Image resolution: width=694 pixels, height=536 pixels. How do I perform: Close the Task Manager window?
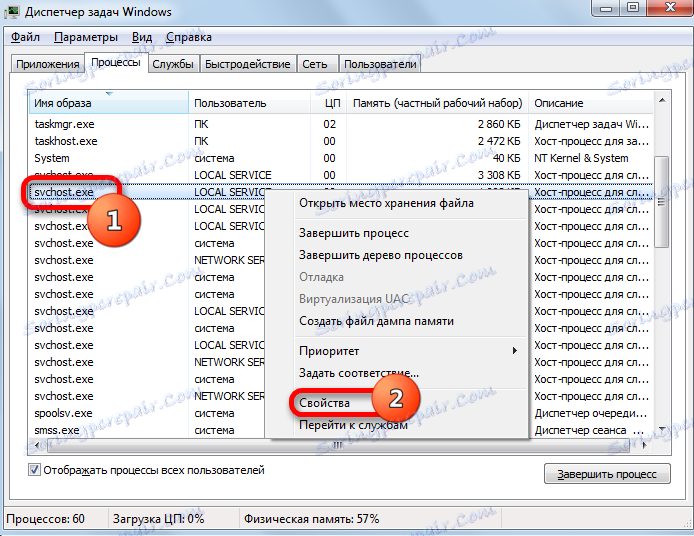[x=670, y=8]
